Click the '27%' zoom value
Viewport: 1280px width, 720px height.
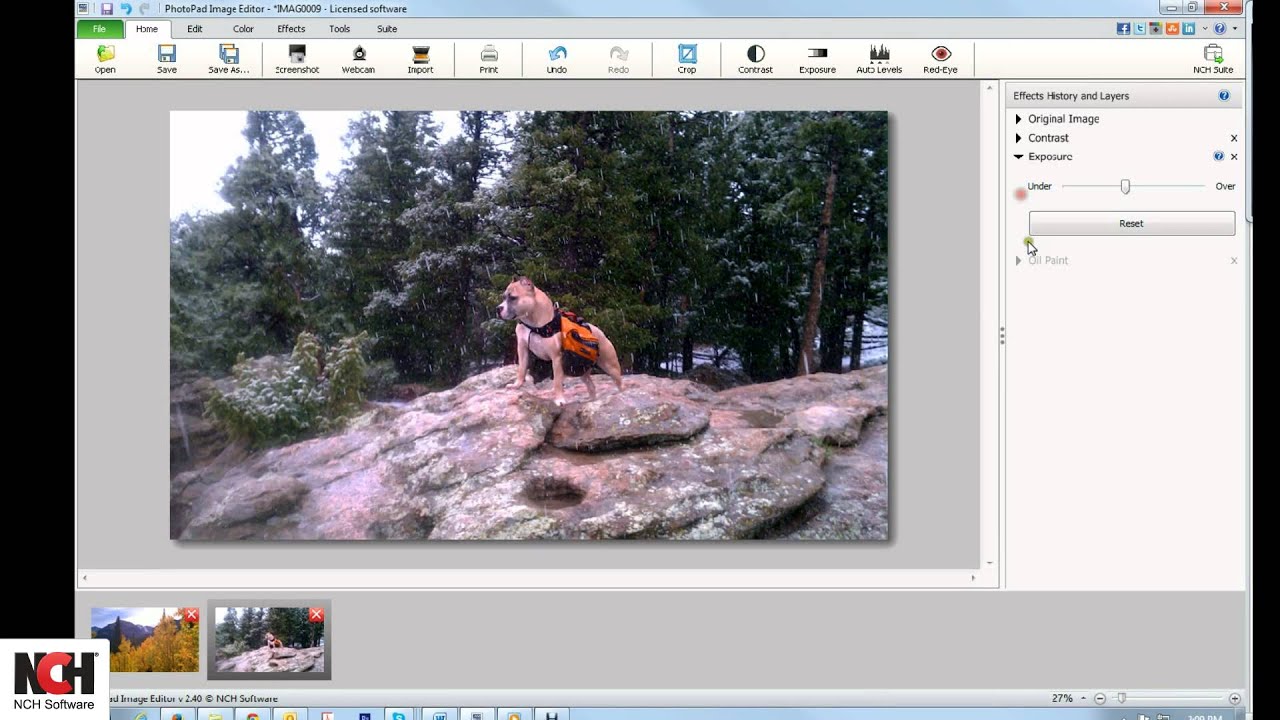point(1062,698)
